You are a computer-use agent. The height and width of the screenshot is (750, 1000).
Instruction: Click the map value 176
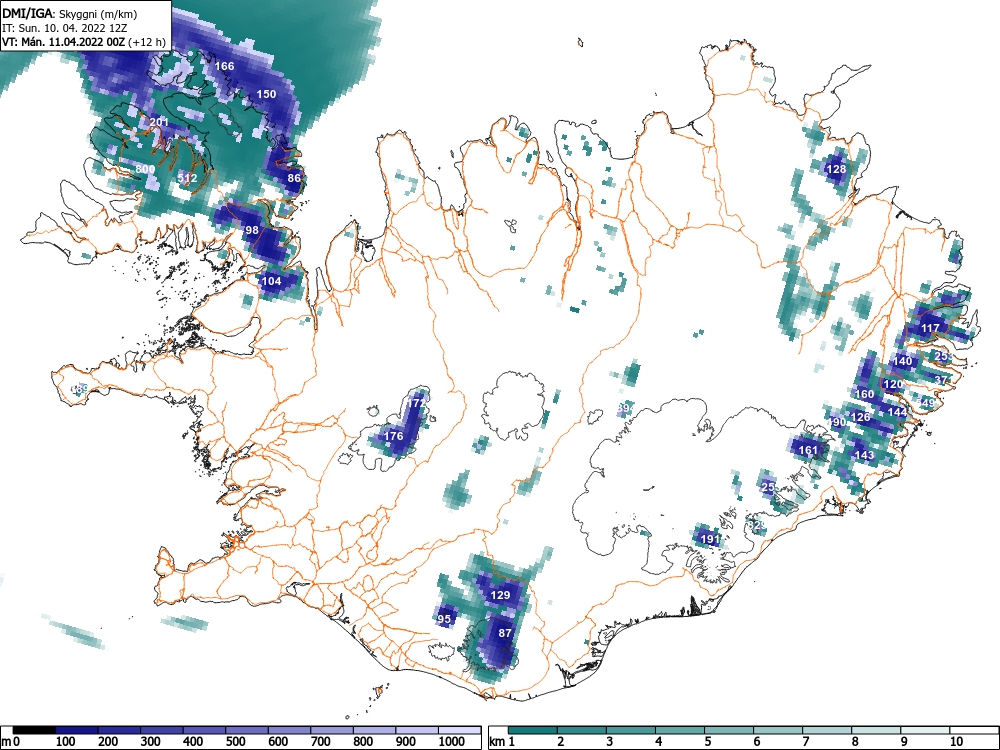(x=393, y=436)
